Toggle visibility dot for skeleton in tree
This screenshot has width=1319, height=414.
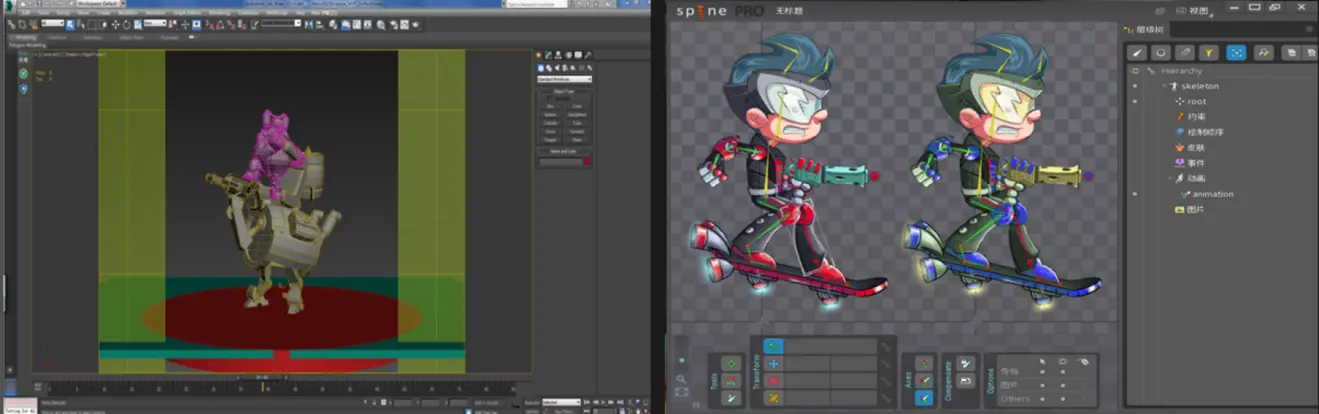coord(1135,86)
